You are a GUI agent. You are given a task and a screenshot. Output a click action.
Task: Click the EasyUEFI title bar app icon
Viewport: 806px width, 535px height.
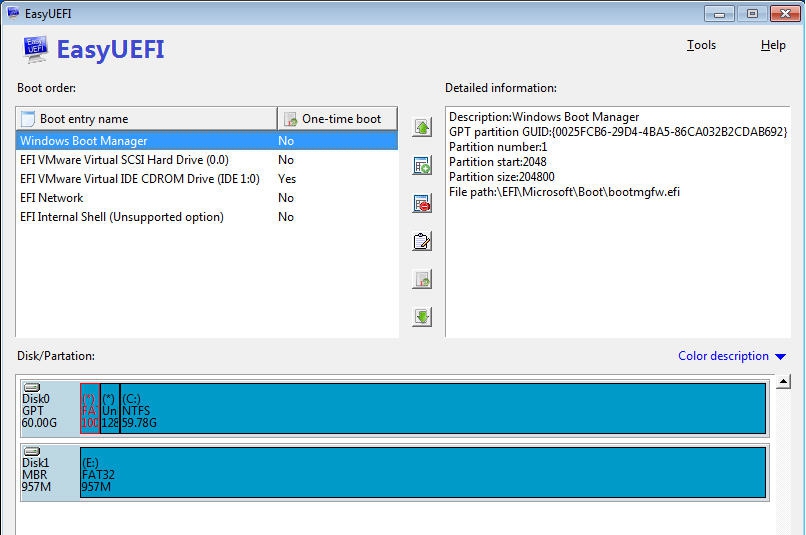pos(13,13)
